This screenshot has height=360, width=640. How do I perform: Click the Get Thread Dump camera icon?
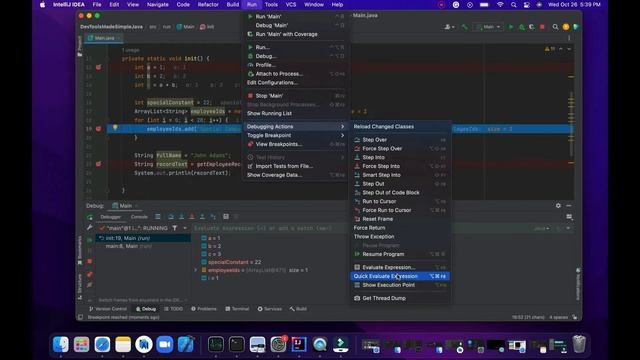pyautogui.click(x=357, y=298)
